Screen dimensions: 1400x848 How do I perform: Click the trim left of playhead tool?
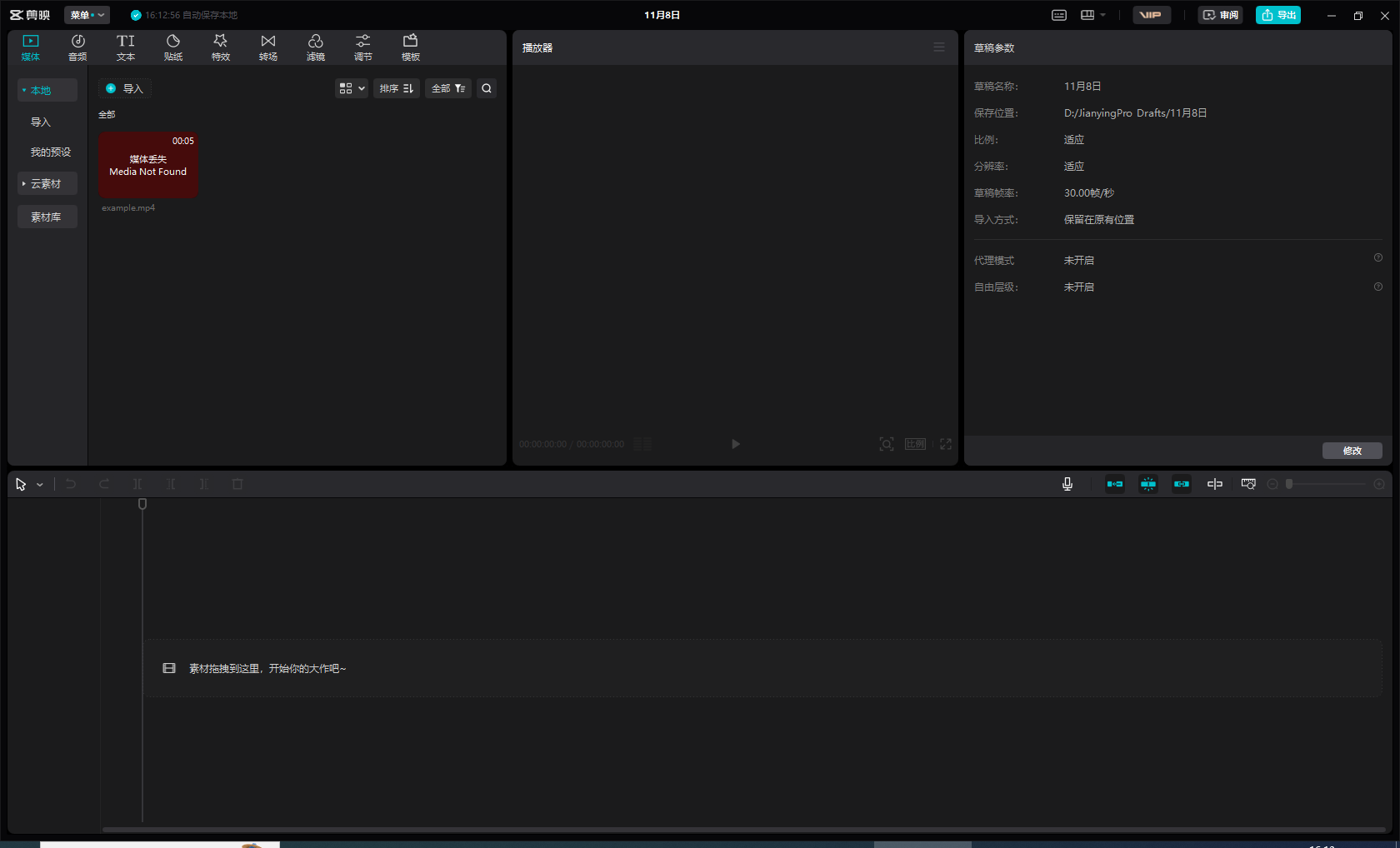coord(171,484)
